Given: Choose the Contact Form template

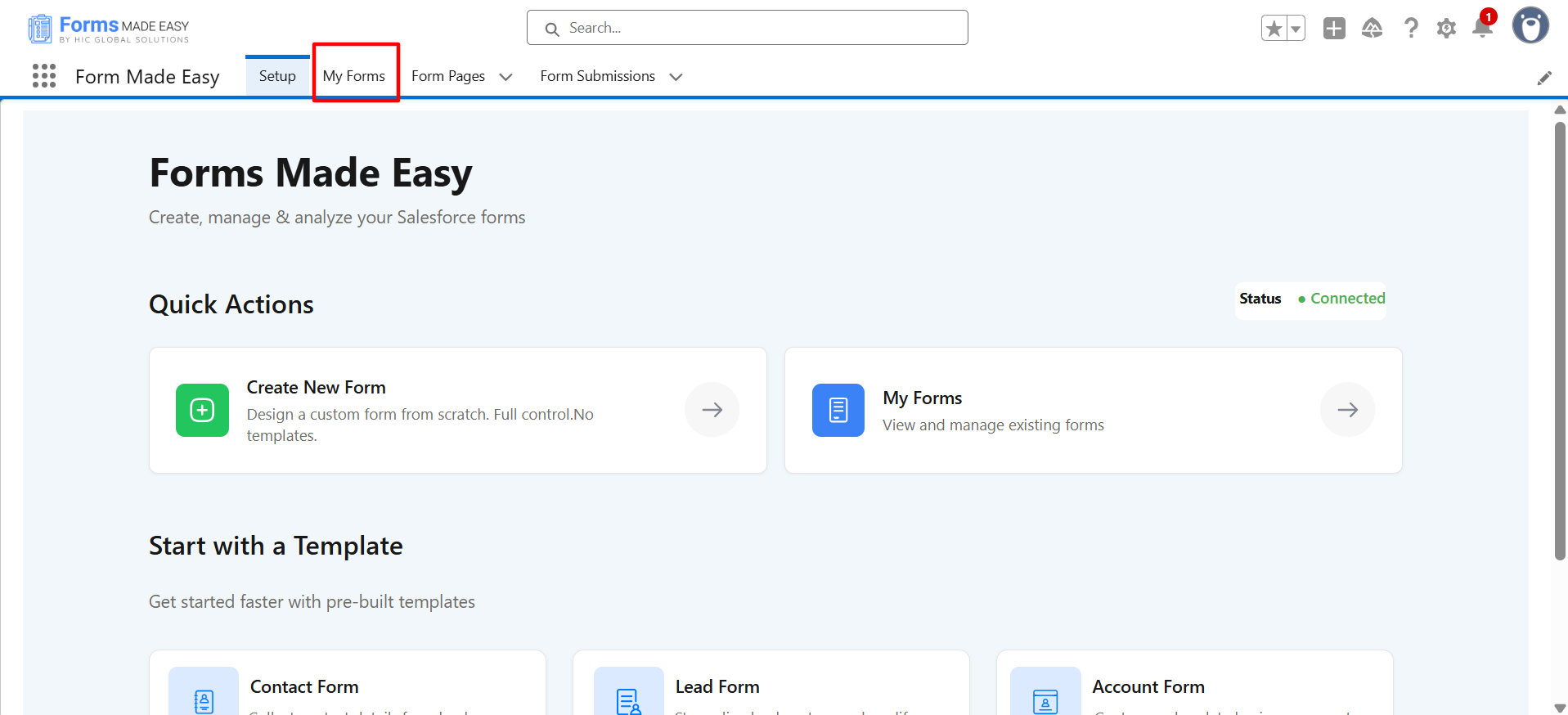Looking at the screenshot, I should click(348, 683).
